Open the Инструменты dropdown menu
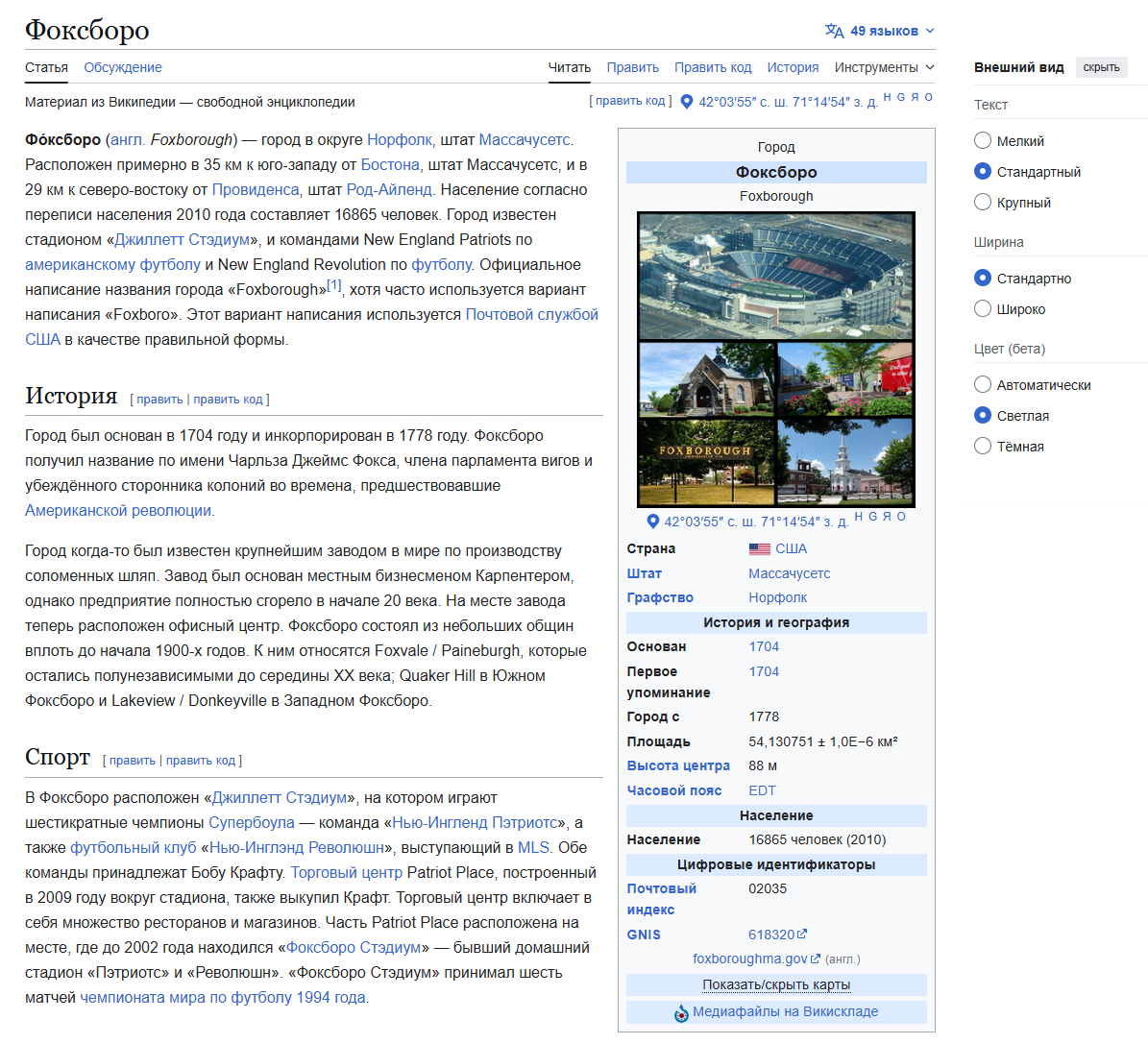The width and height of the screenshot is (1148, 1044). (x=885, y=67)
